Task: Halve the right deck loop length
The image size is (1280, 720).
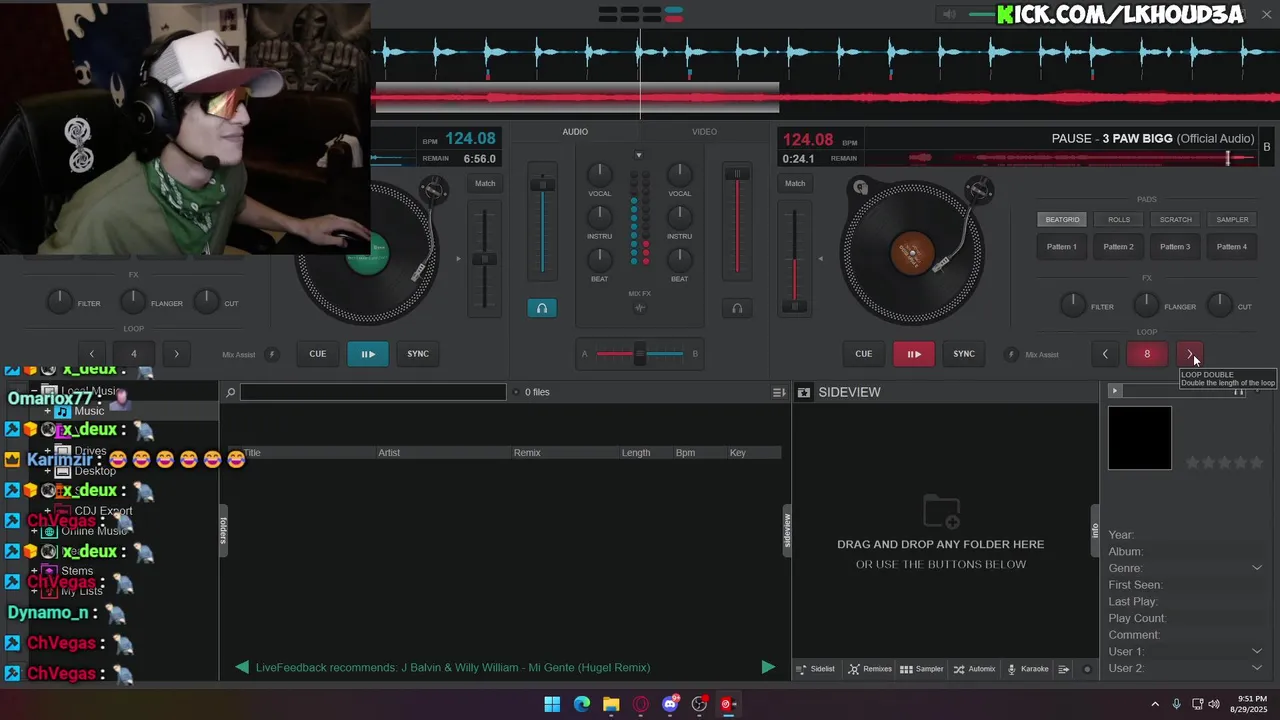Action: [1105, 354]
